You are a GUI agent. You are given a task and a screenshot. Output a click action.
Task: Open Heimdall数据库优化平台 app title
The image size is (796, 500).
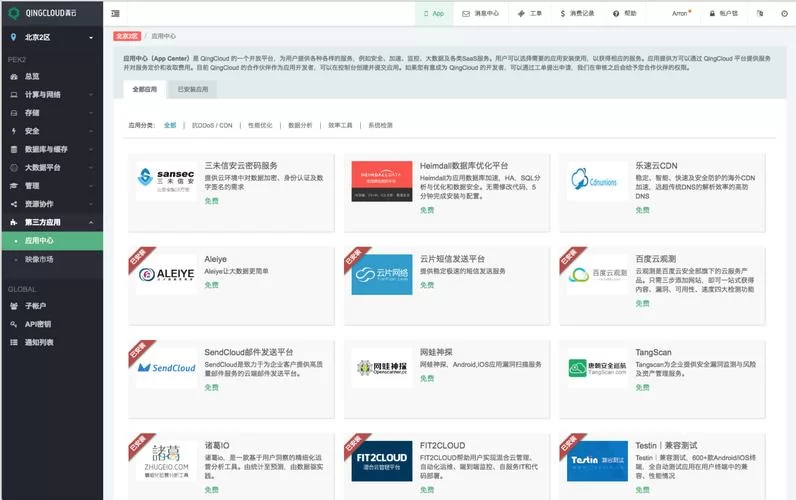point(464,166)
